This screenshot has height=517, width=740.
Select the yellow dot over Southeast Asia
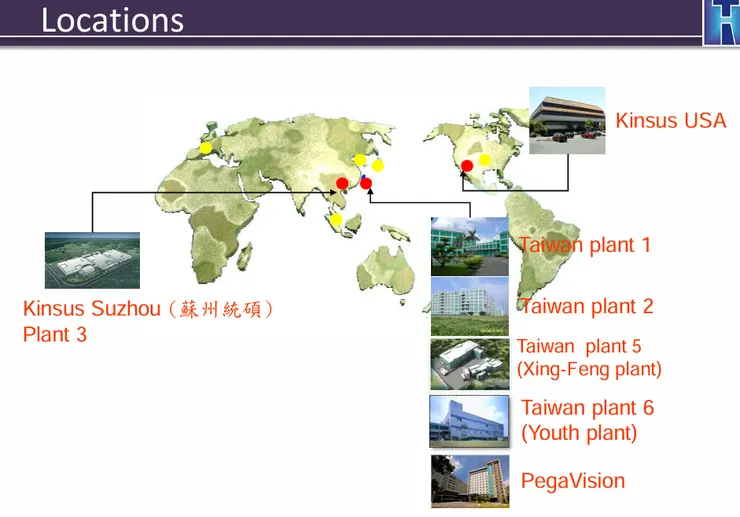point(336,220)
